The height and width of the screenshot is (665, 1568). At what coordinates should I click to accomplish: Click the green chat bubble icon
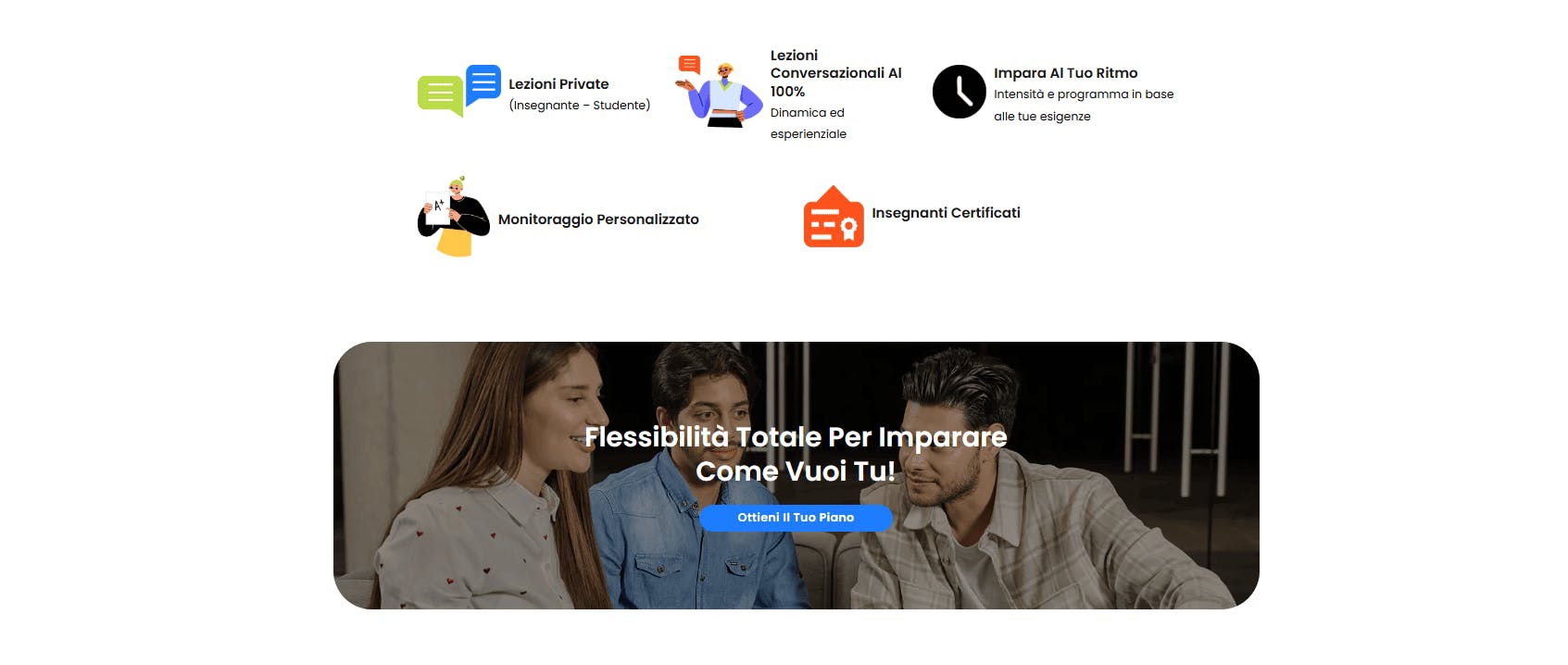[440, 96]
